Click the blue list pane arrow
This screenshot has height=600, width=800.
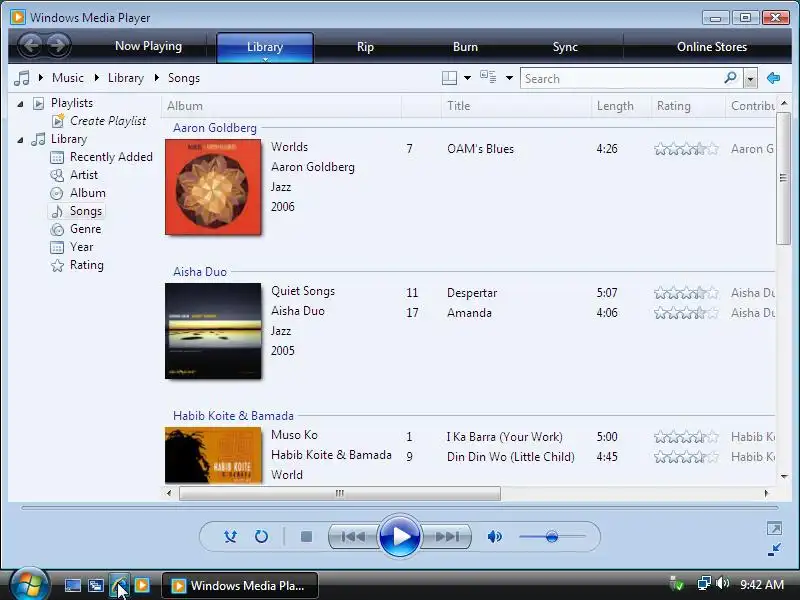click(773, 78)
